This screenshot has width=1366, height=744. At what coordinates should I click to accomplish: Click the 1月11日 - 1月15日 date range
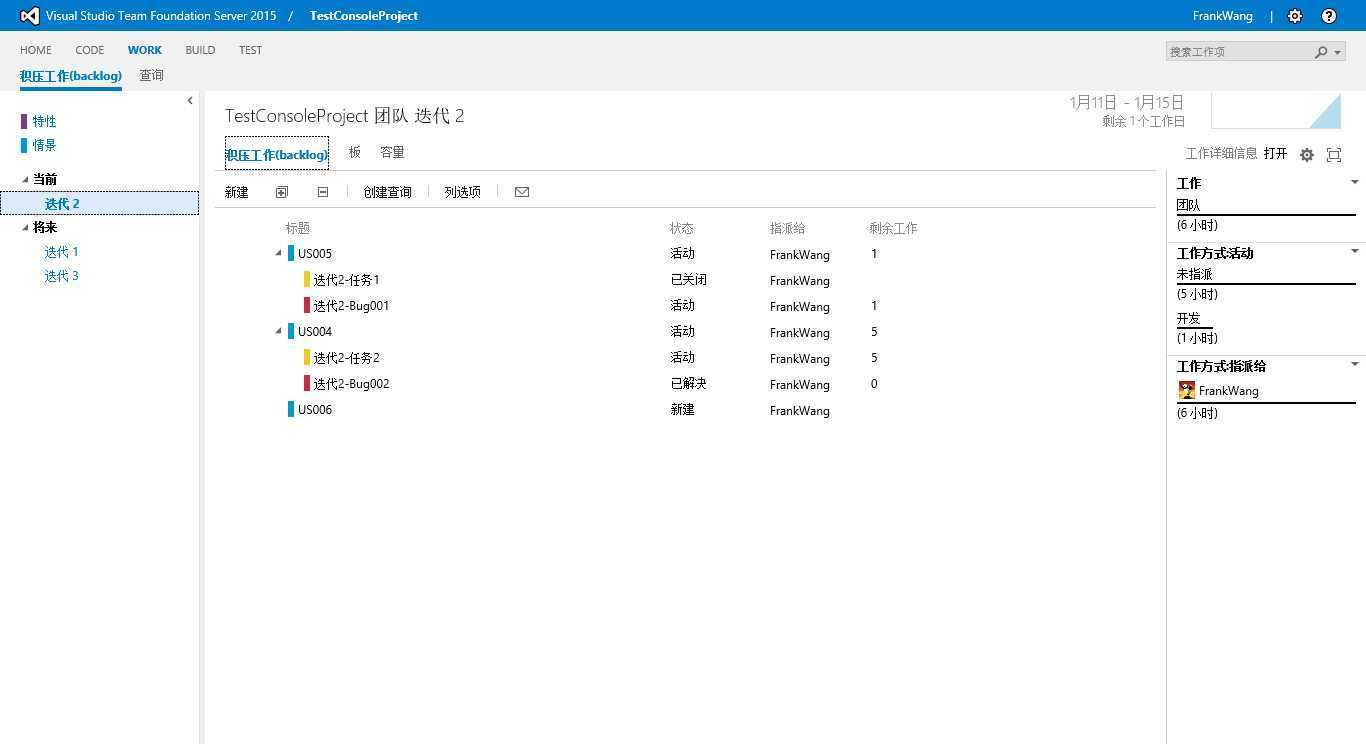1127,102
